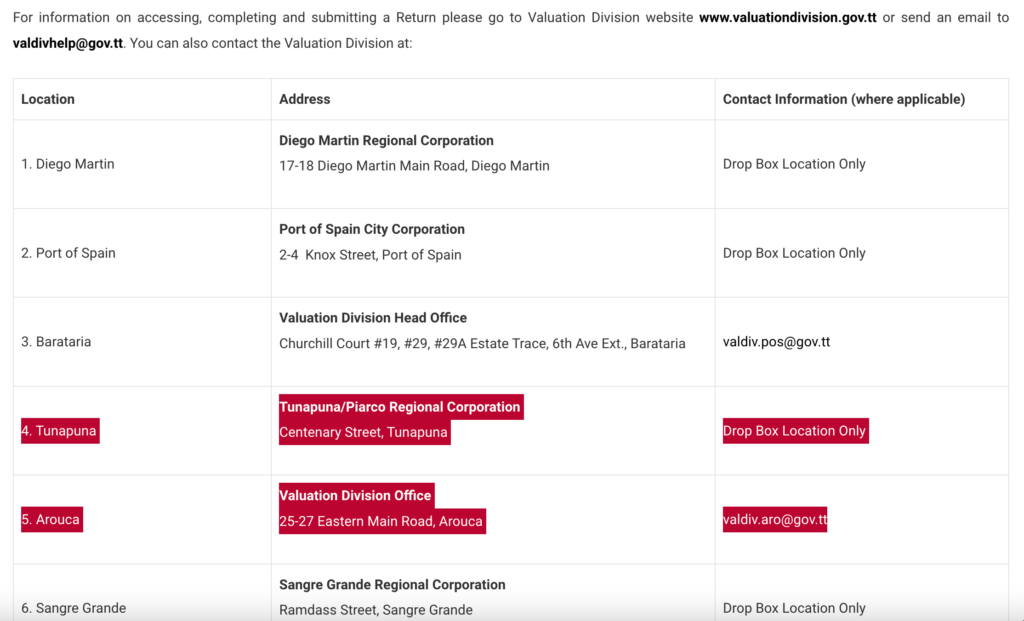Image resolution: width=1024 pixels, height=621 pixels.
Task: Click the Location column header
Action: pos(48,99)
